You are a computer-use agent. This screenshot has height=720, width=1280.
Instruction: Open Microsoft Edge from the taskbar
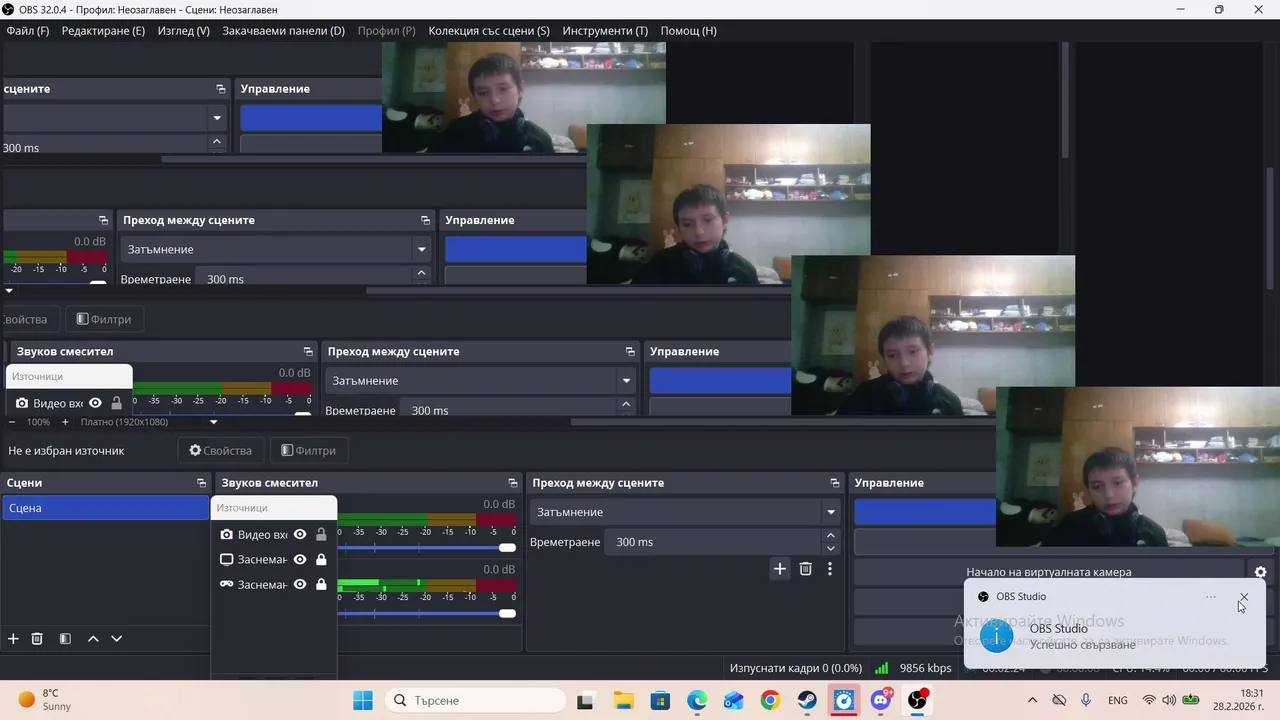697,701
